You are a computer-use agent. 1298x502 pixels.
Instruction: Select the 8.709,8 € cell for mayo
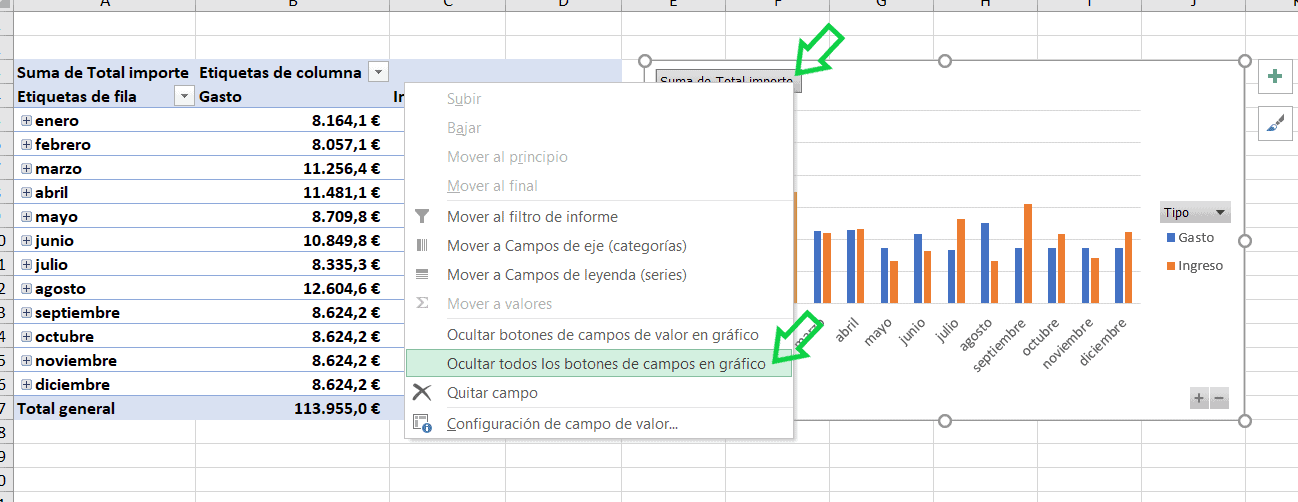(x=292, y=216)
